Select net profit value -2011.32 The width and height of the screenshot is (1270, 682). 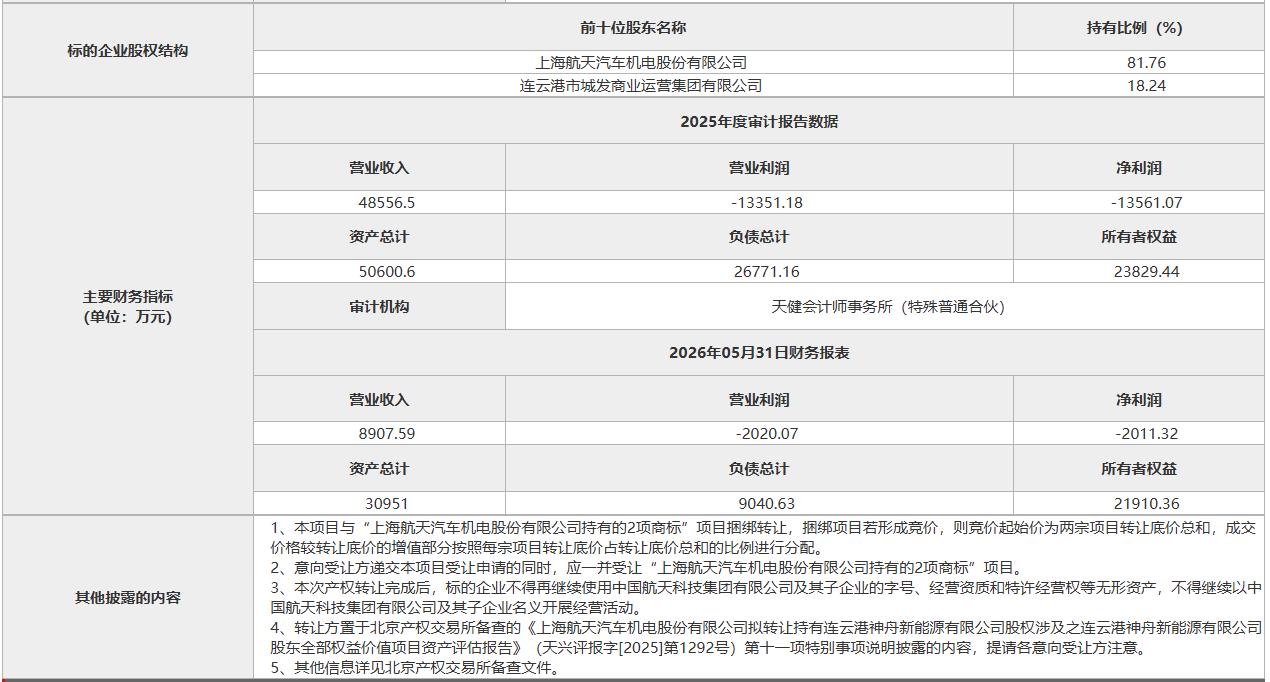(1146, 434)
